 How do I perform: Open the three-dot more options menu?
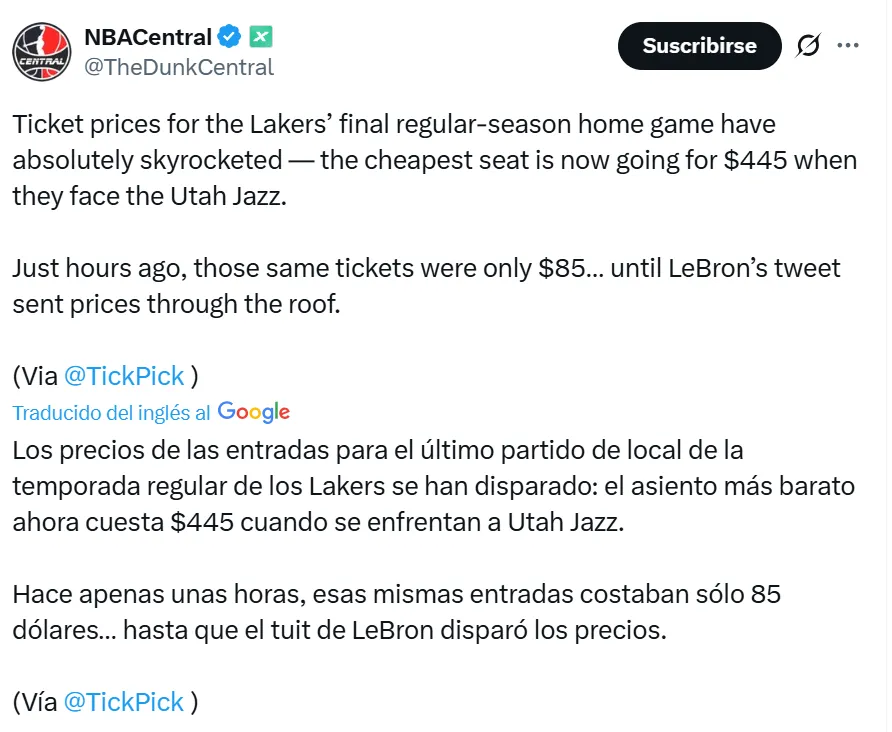coord(848,46)
